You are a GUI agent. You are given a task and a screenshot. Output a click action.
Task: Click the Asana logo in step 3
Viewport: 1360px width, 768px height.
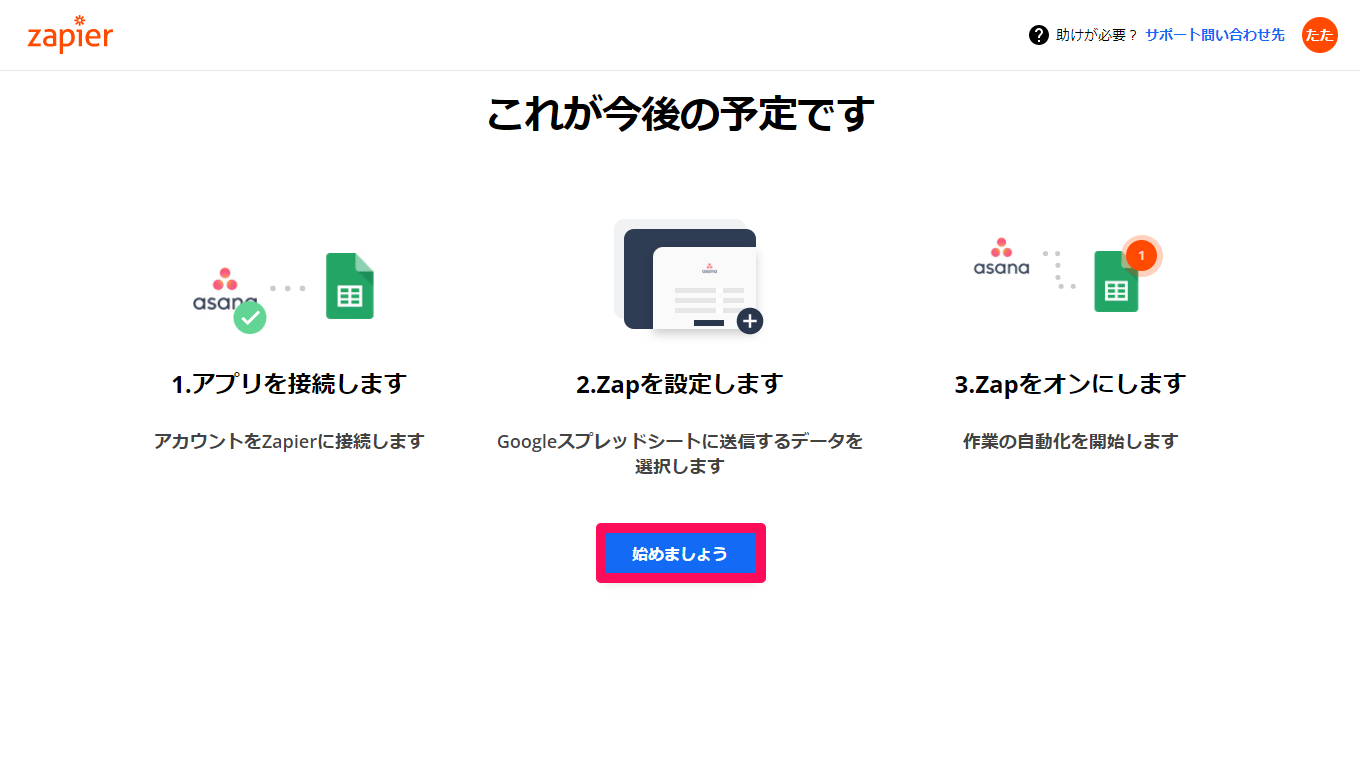[1001, 256]
